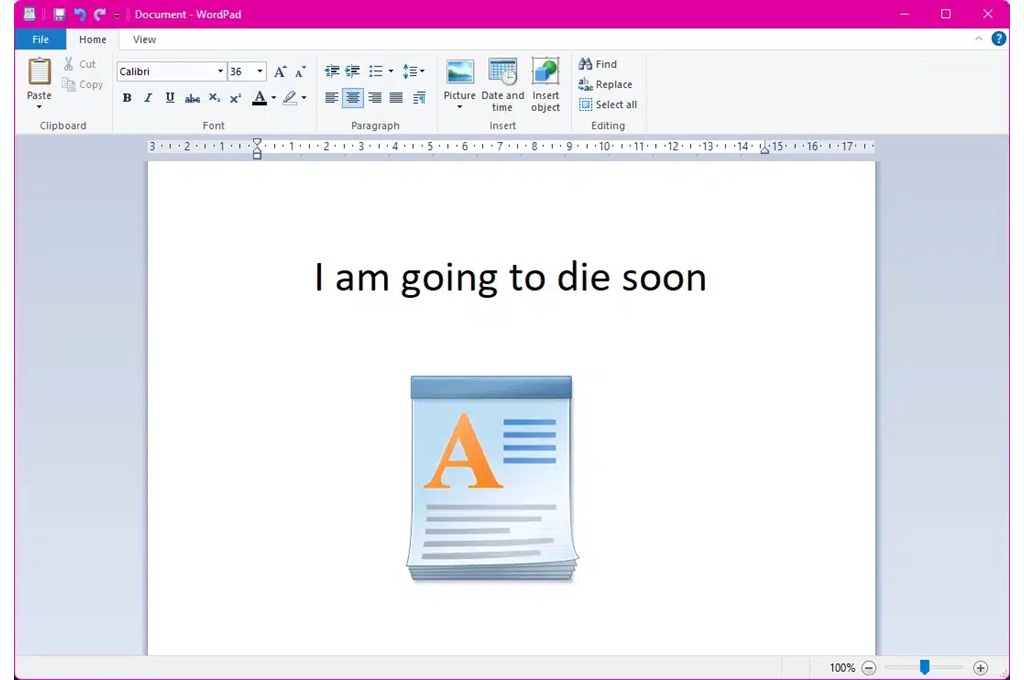Screen dimensions: 1024x680
Task: Toggle Superscript formatting
Action: 236,98
